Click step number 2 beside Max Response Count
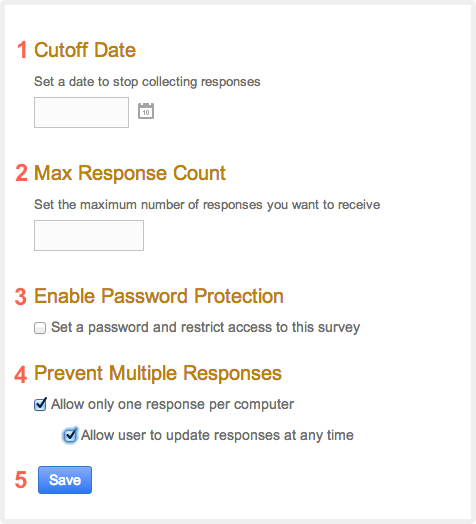This screenshot has width=476, height=524. pyautogui.click(x=21, y=173)
